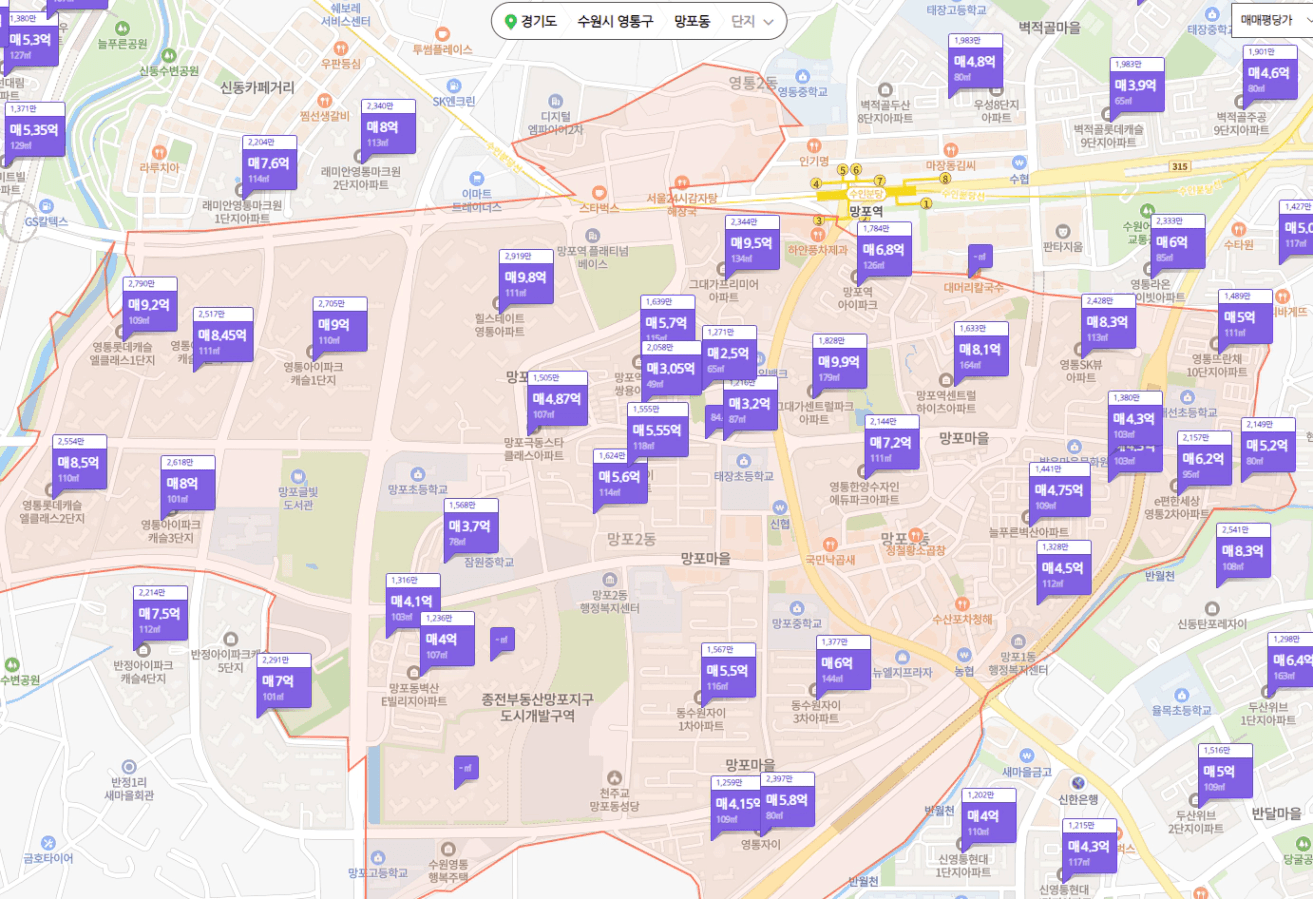1313x899 pixels.
Task: Click the 투썸플레이스 cafe icon
Action: tap(441, 32)
